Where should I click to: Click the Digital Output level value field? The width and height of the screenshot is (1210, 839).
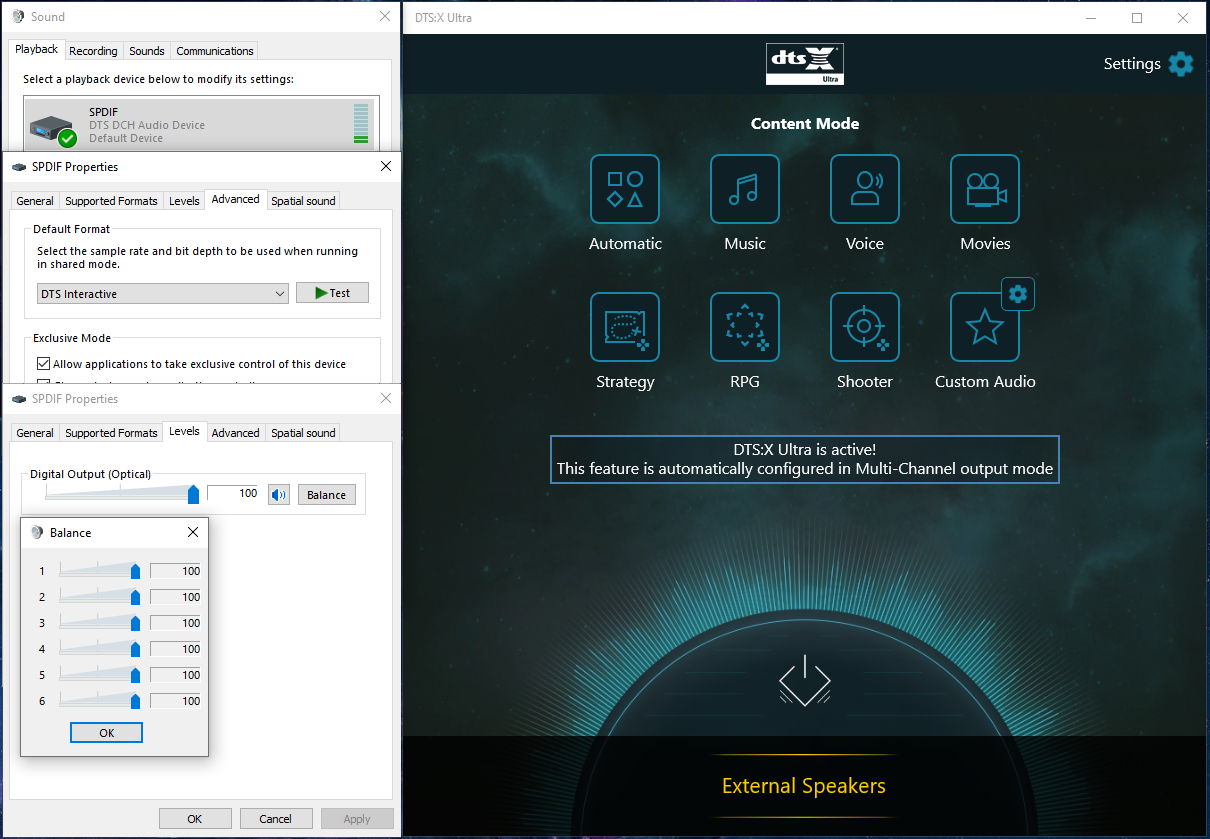234,494
